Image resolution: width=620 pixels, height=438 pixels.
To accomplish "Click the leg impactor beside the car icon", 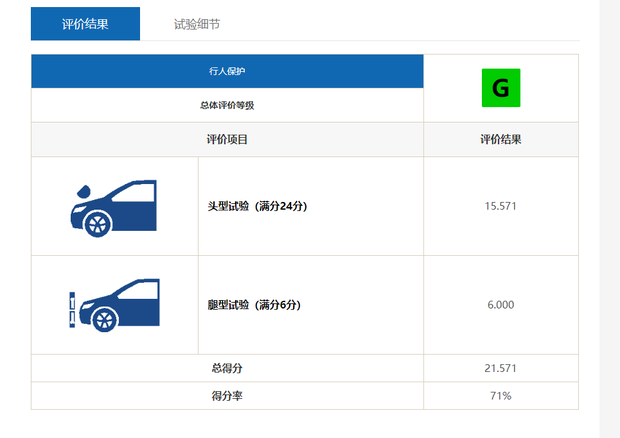I will [71, 308].
